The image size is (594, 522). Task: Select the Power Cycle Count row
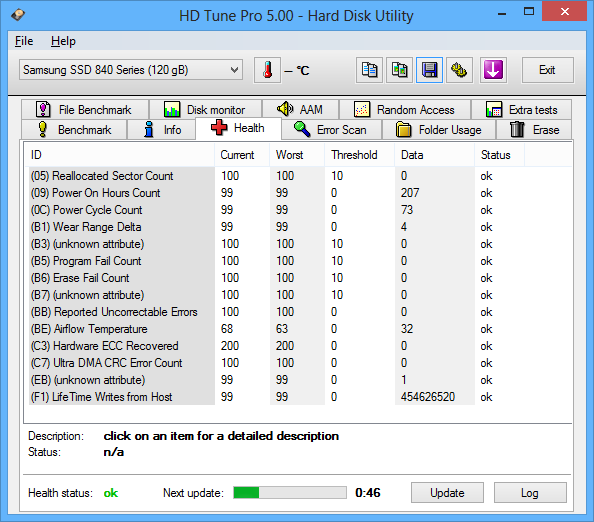[x=276, y=210]
